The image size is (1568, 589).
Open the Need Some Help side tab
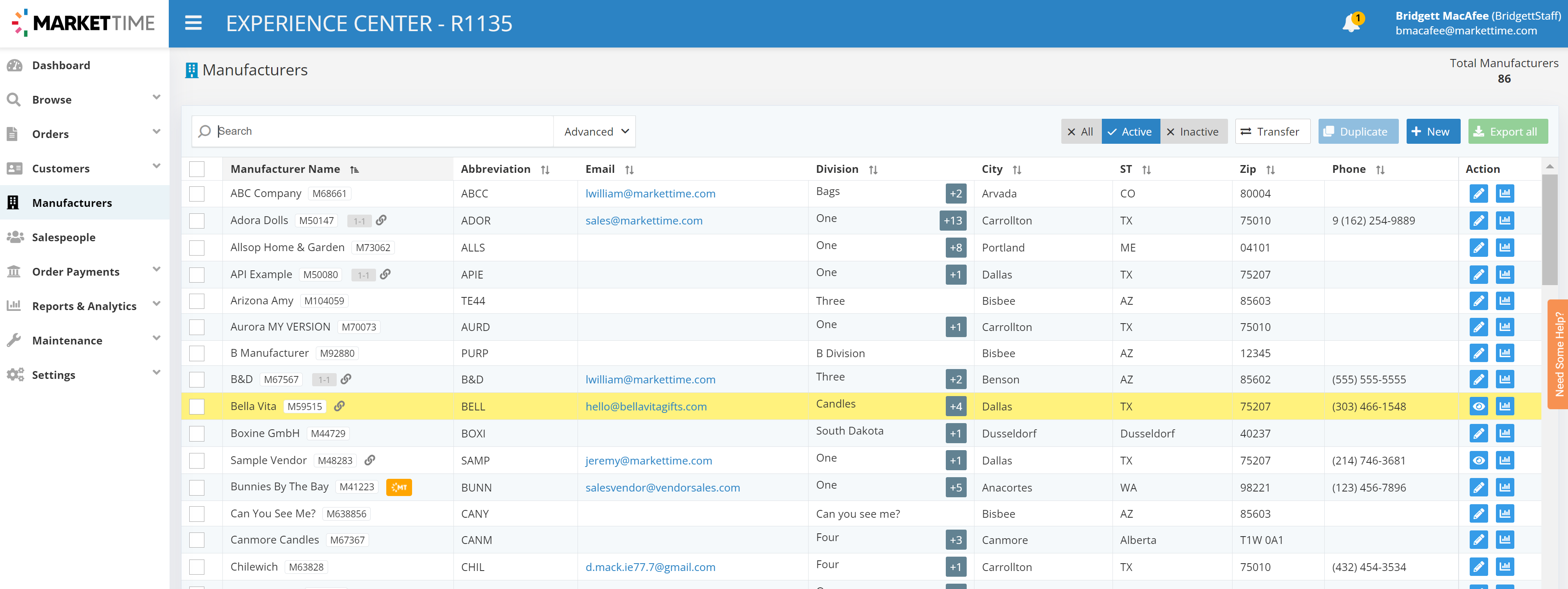coord(1558,355)
